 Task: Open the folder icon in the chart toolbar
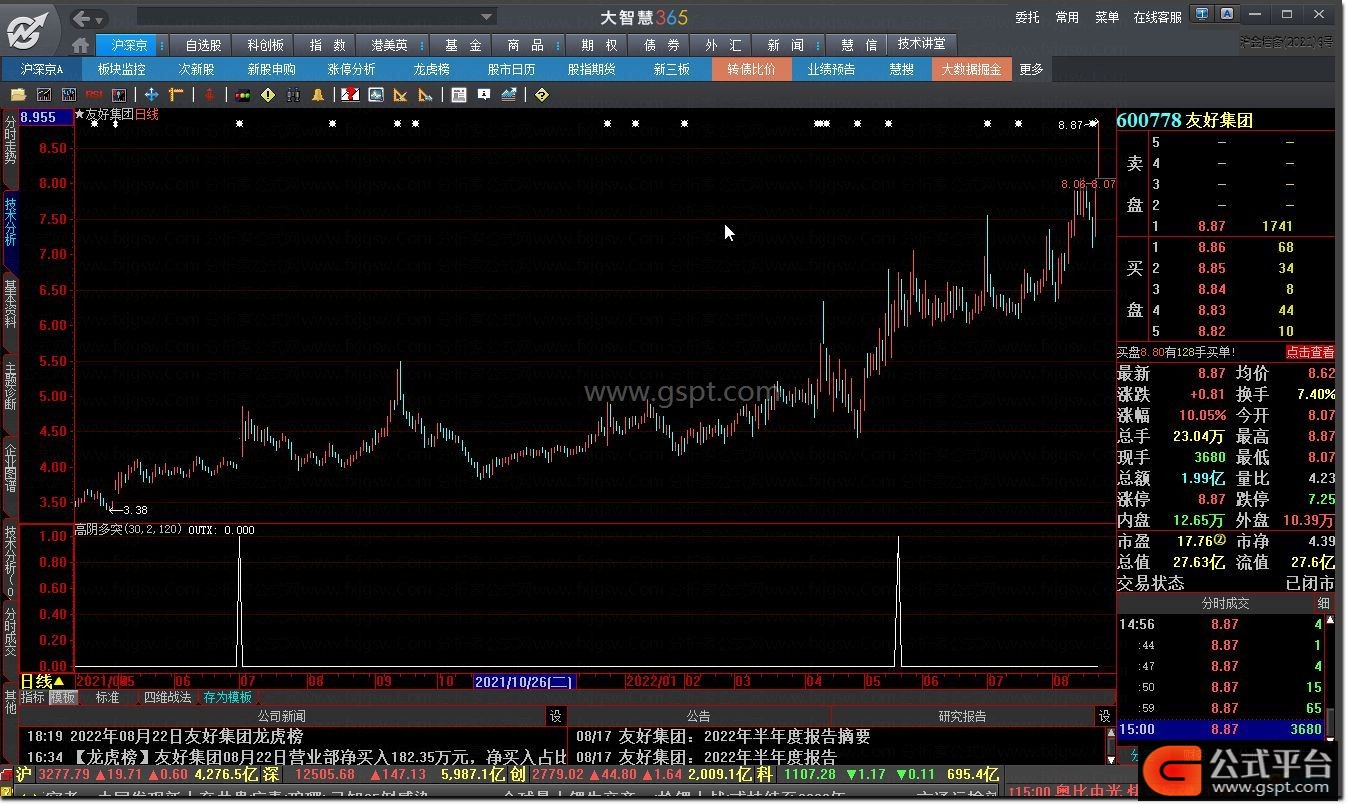[18, 95]
